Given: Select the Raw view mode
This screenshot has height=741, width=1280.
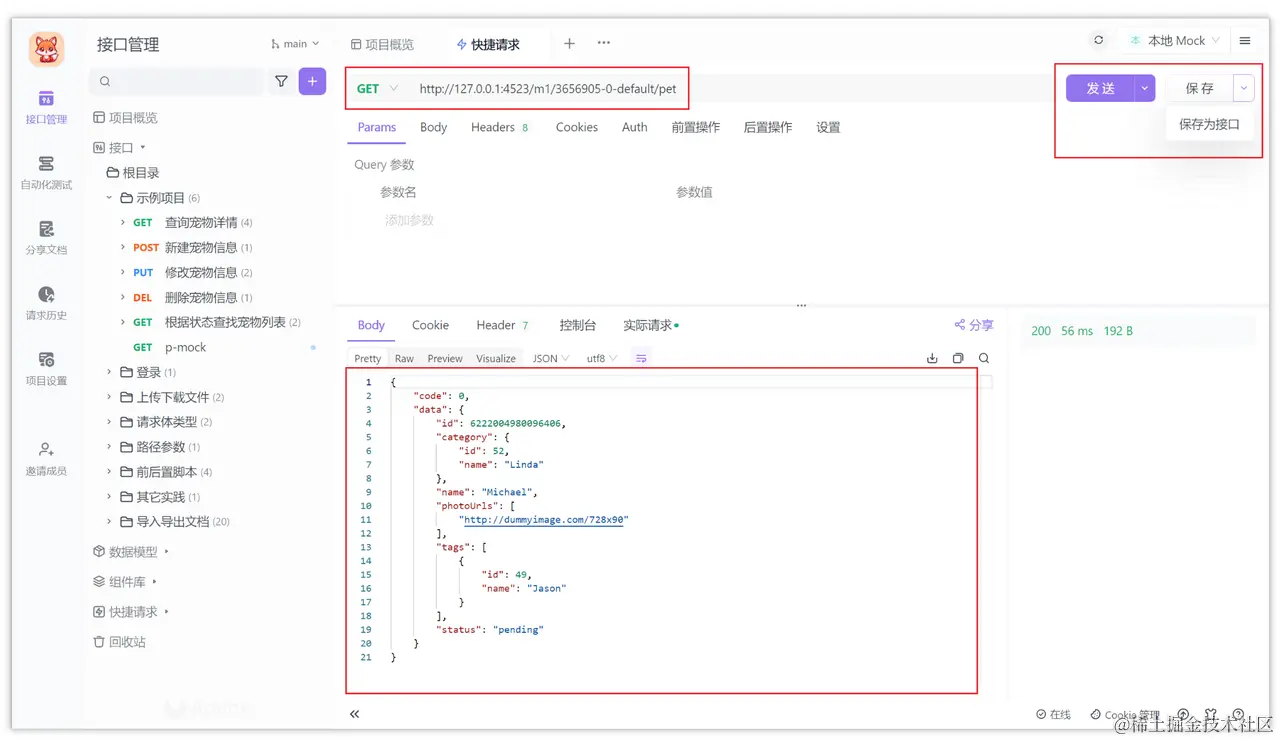Looking at the screenshot, I should 404,358.
